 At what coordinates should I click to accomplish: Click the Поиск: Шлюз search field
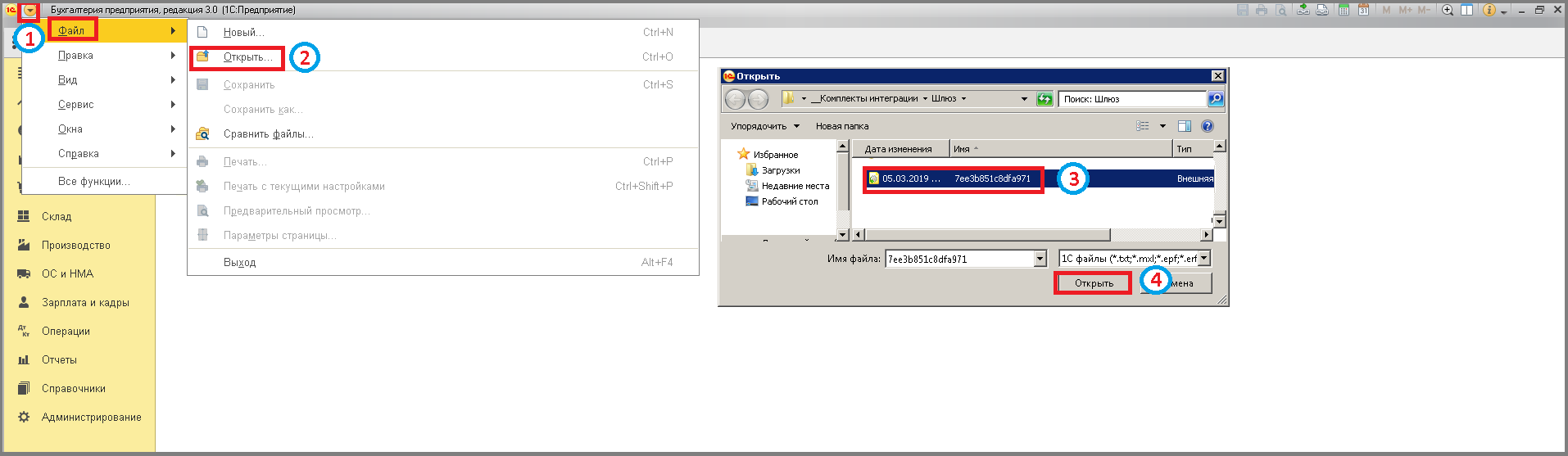coord(1132,99)
